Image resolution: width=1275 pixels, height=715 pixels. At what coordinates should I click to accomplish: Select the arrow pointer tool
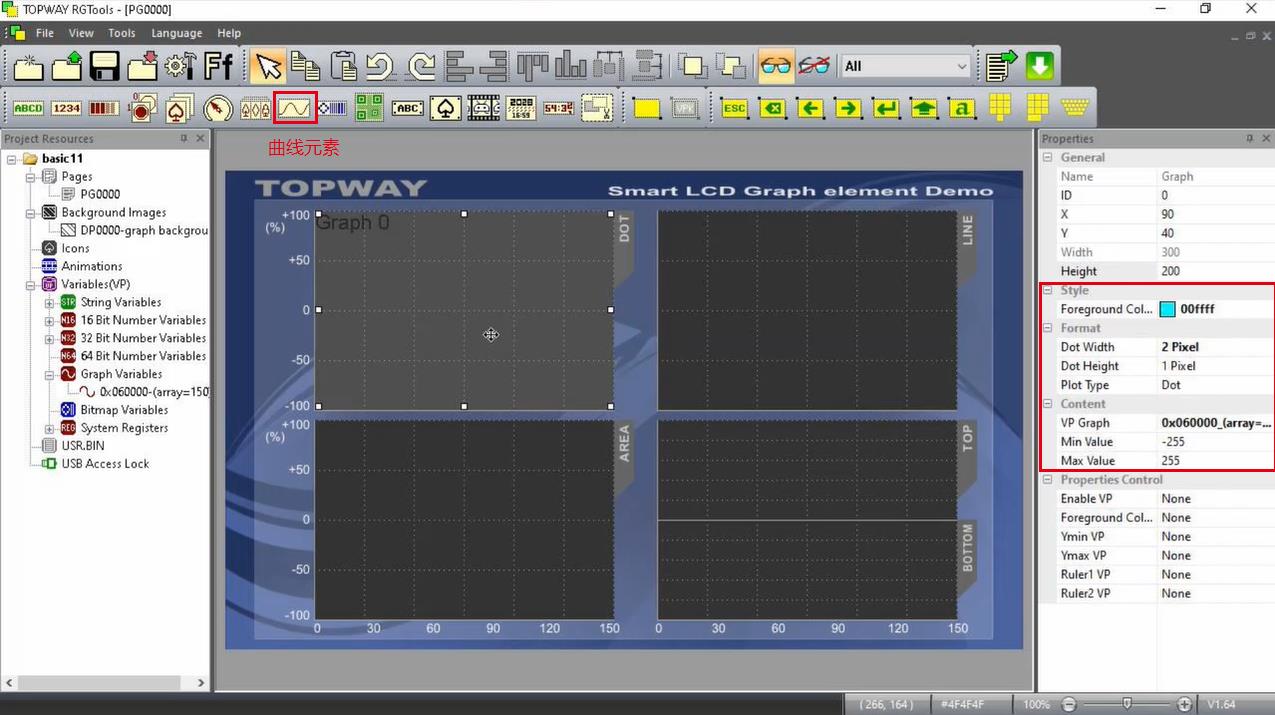267,66
